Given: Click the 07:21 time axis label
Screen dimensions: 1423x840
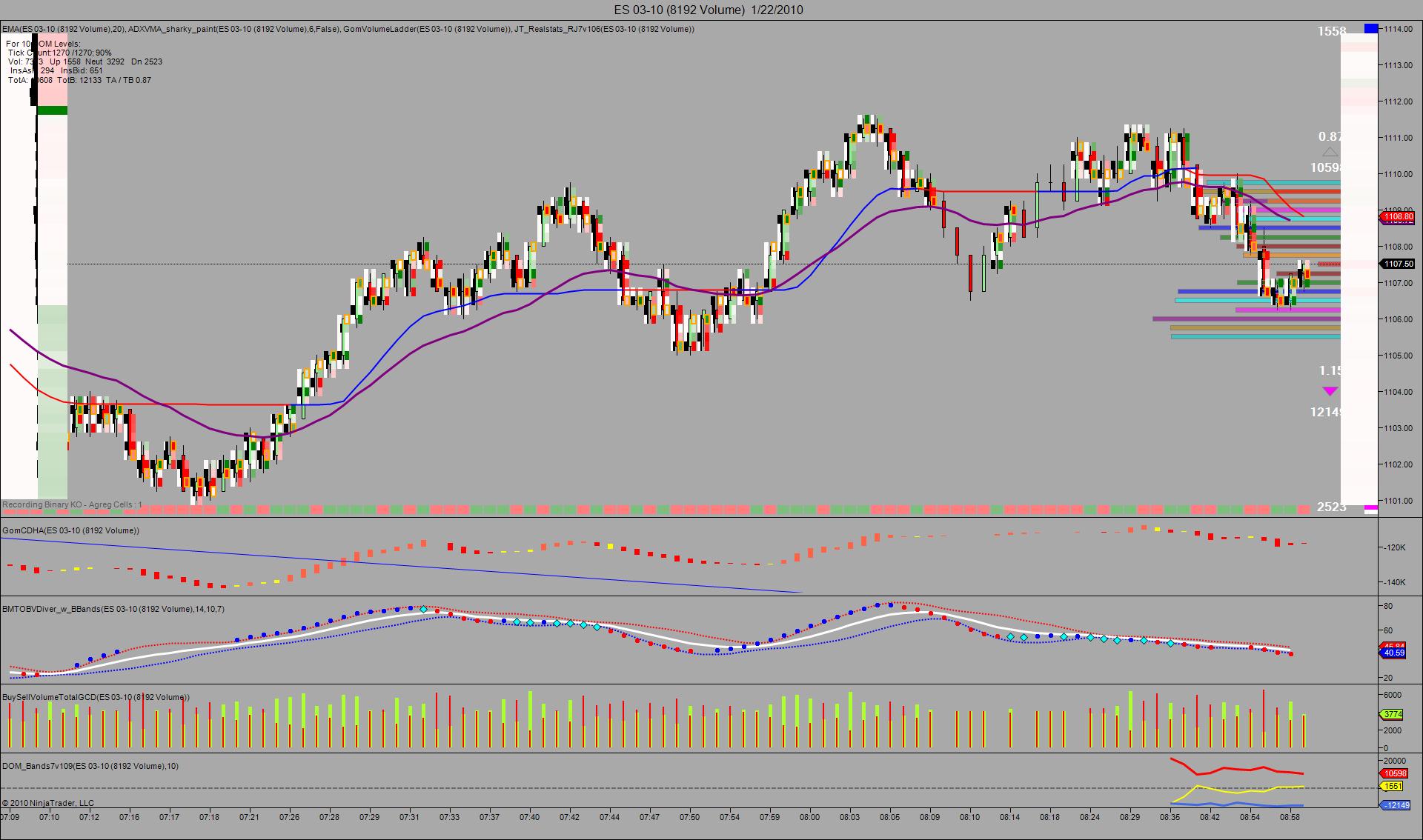Looking at the screenshot, I should point(249,817).
